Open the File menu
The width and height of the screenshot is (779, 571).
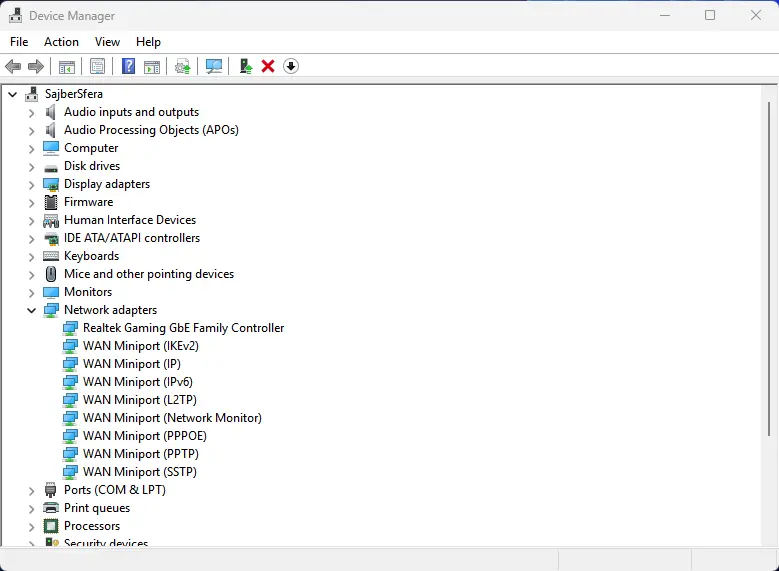19,42
